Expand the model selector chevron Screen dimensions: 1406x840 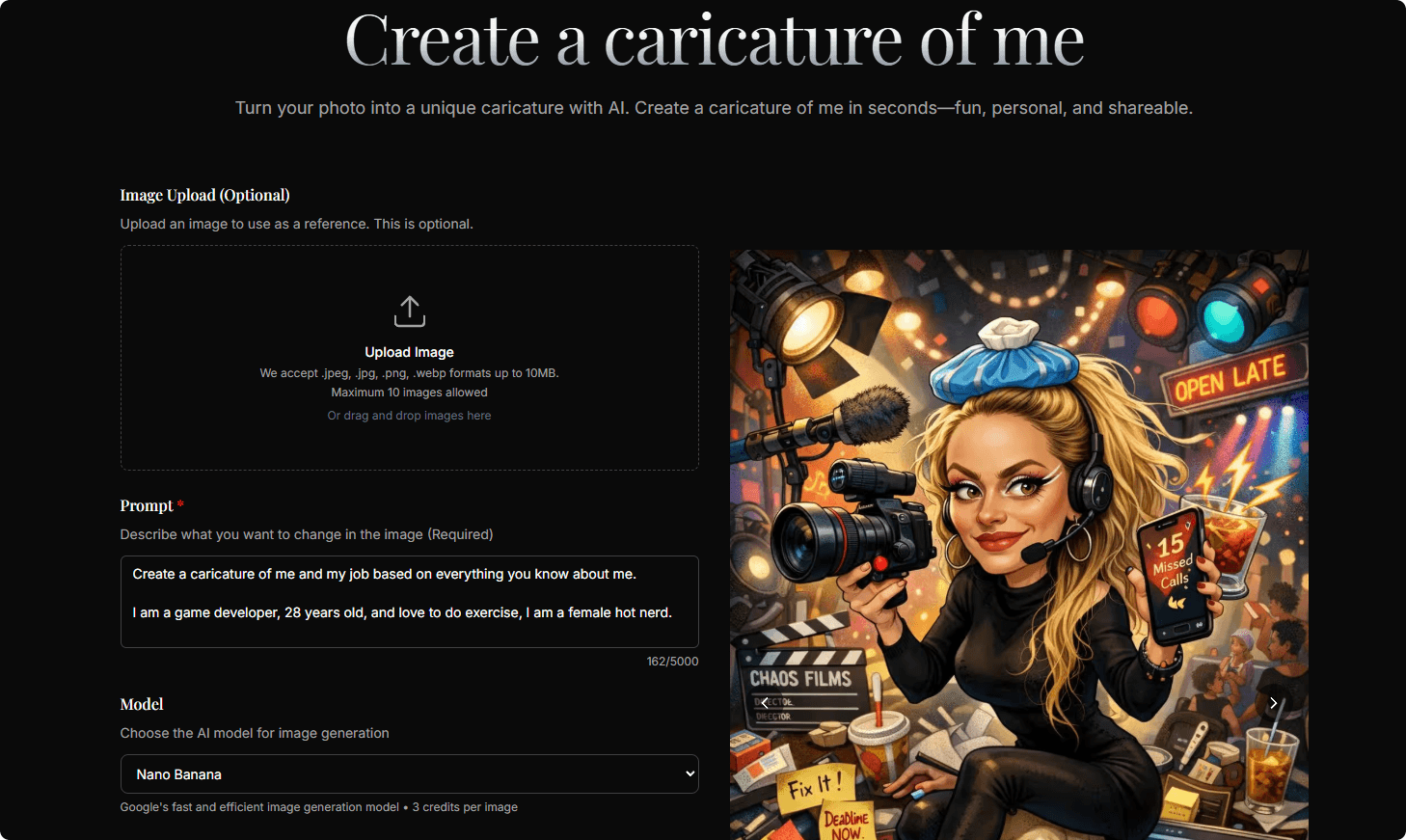click(689, 773)
